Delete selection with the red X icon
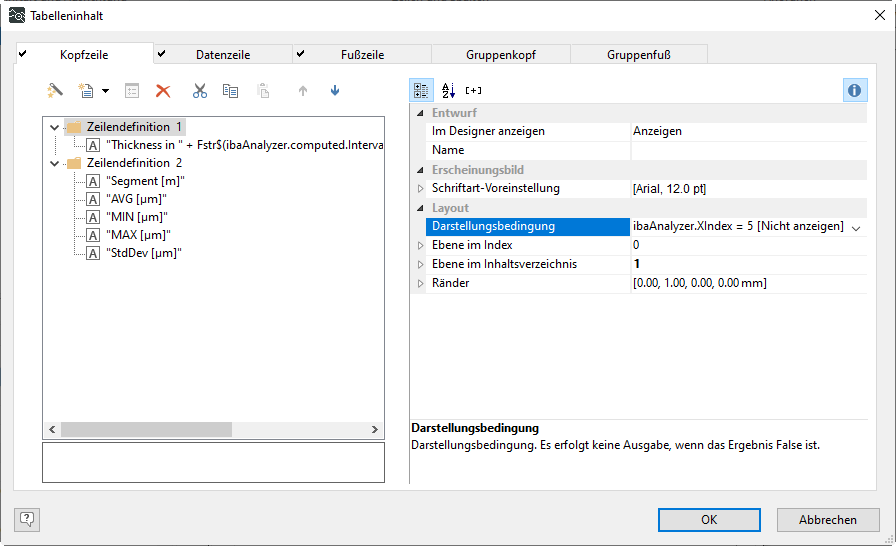896x546 pixels. pyautogui.click(x=163, y=91)
